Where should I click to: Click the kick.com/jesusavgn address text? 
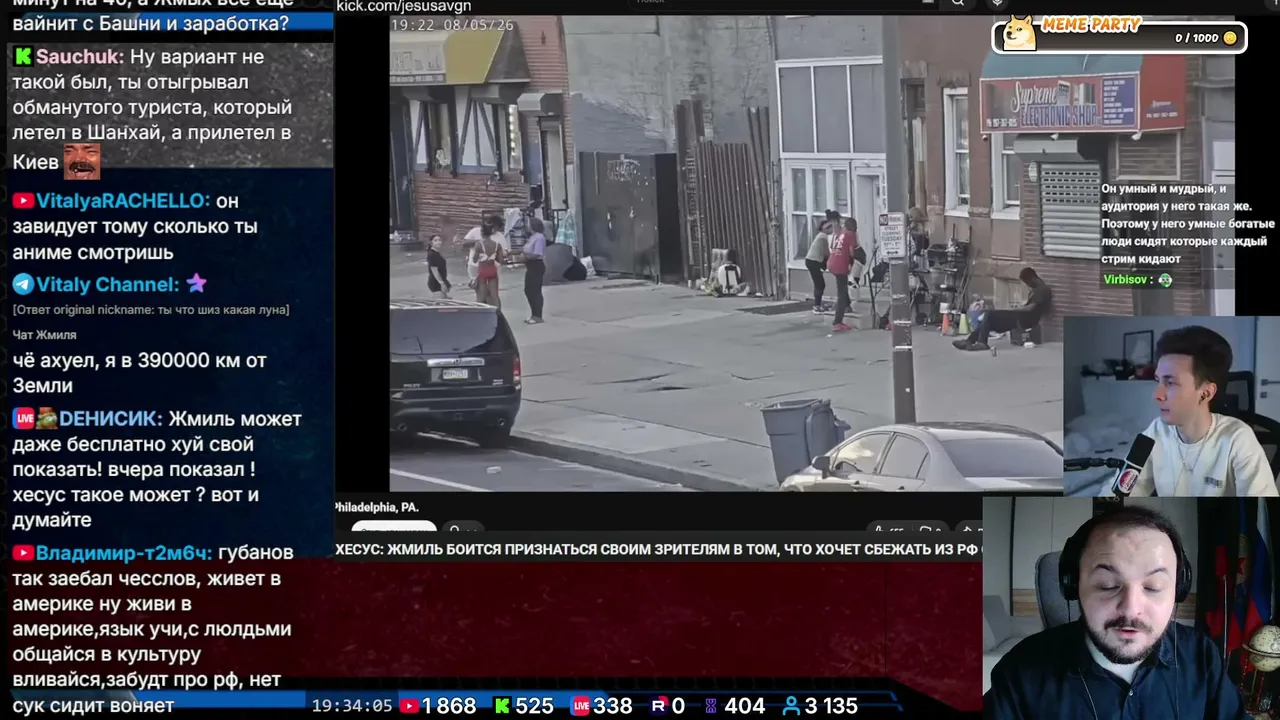pos(404,6)
